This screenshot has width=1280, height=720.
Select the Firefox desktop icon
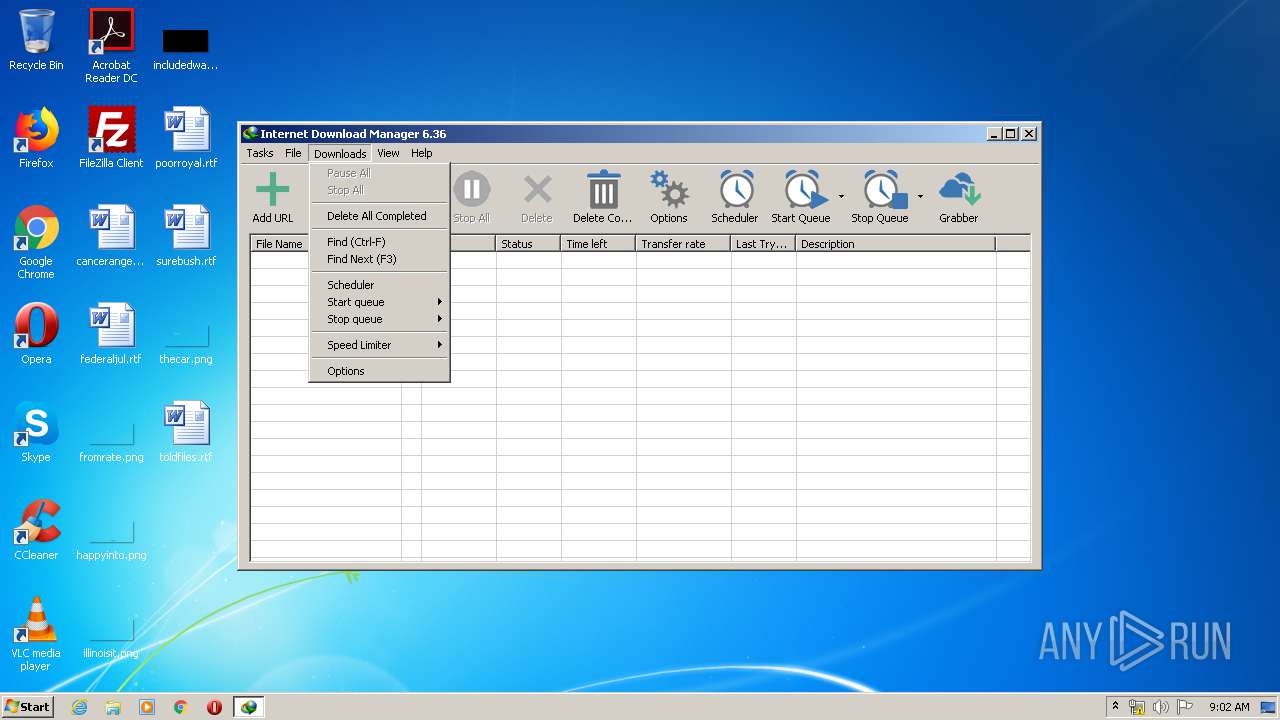pos(36,138)
